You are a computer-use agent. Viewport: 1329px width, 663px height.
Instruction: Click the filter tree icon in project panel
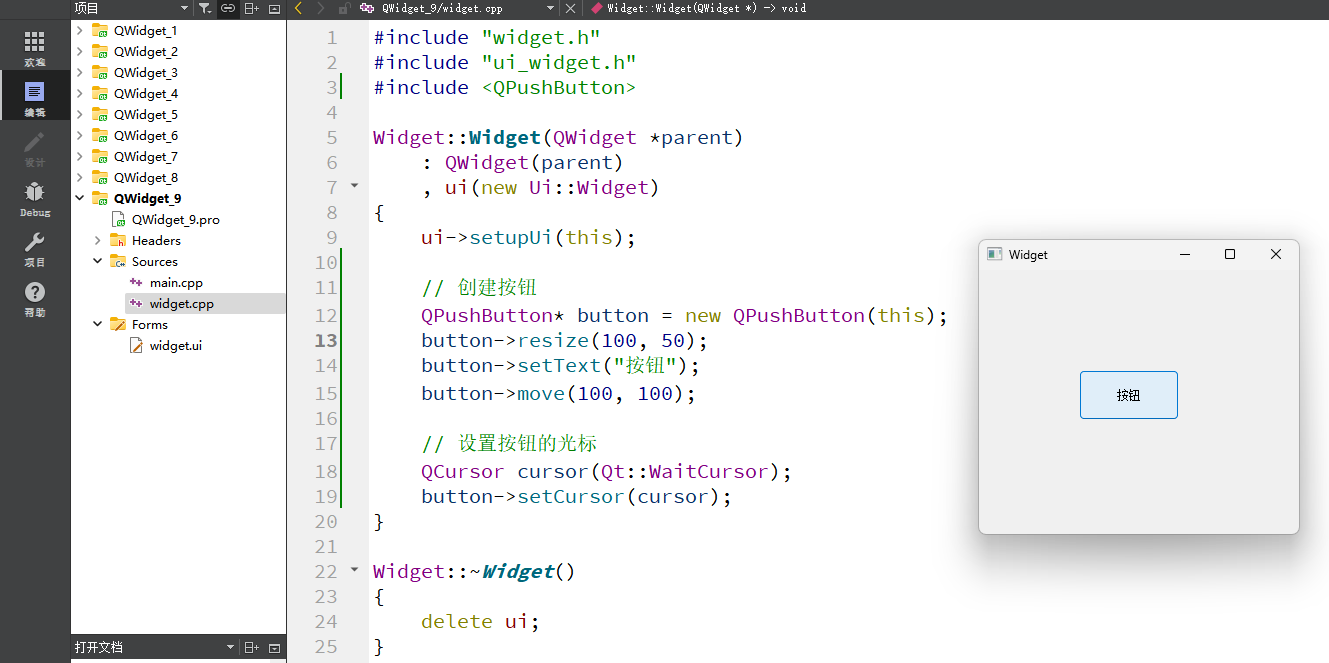pyautogui.click(x=204, y=8)
